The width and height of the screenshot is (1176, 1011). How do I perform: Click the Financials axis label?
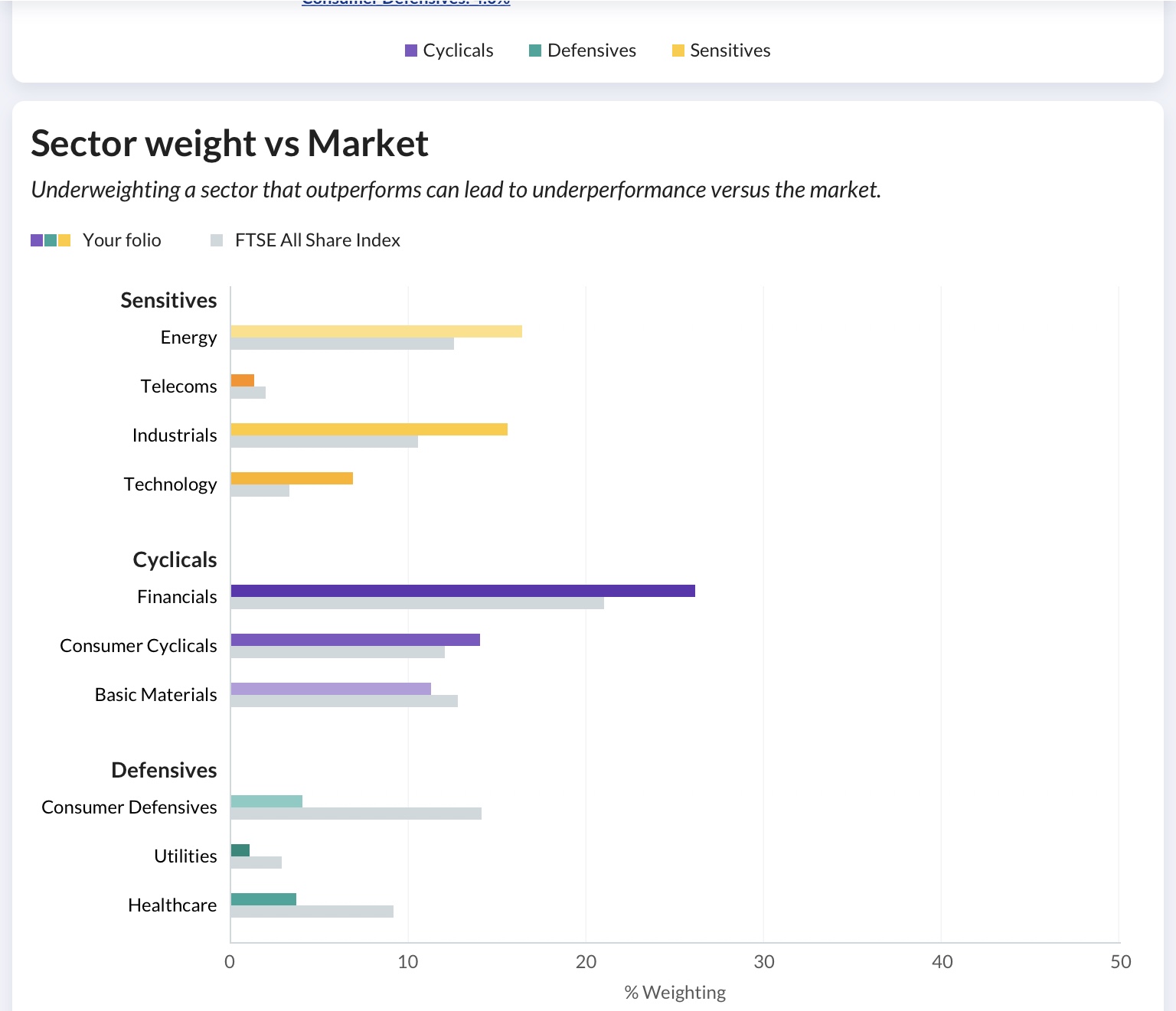click(x=177, y=597)
